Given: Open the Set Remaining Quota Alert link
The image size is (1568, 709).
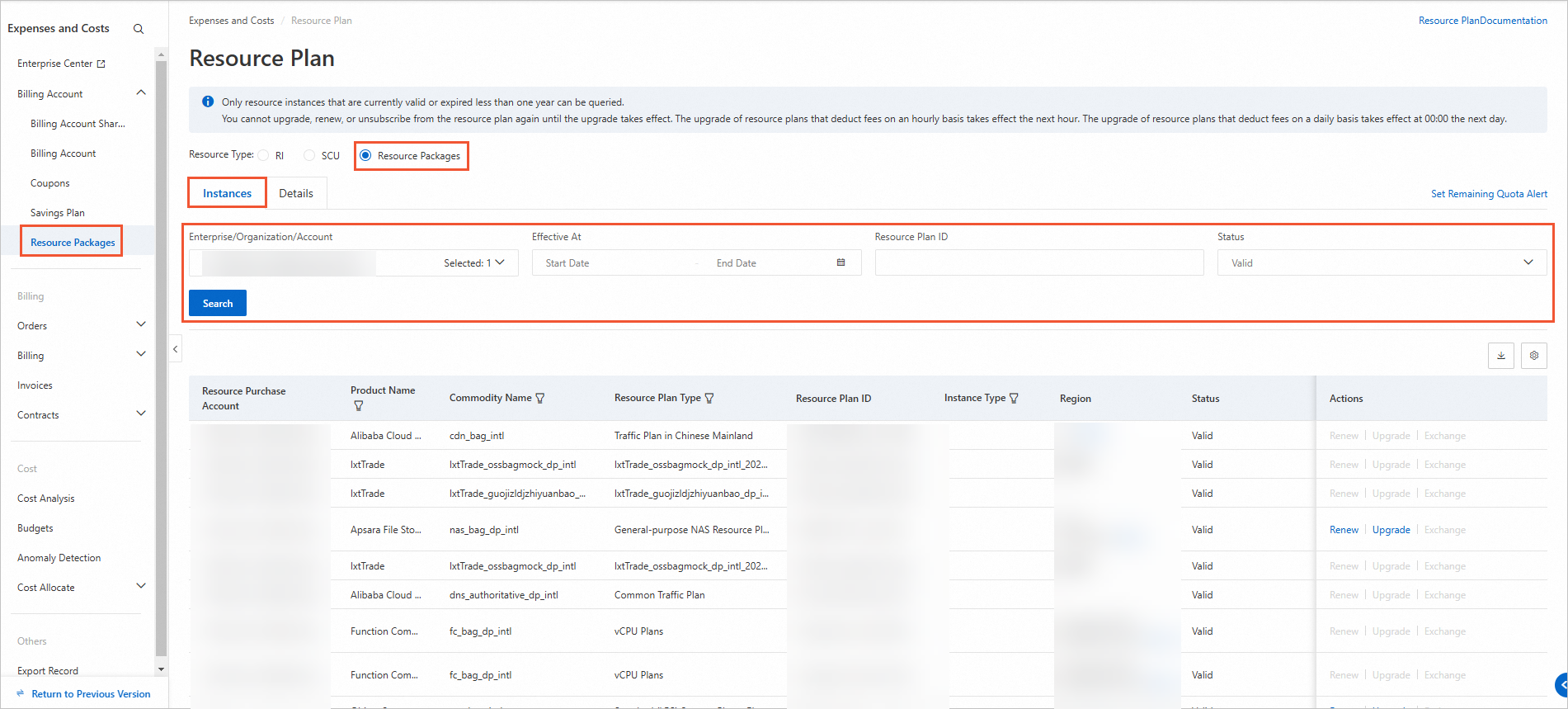Looking at the screenshot, I should pyautogui.click(x=1489, y=194).
